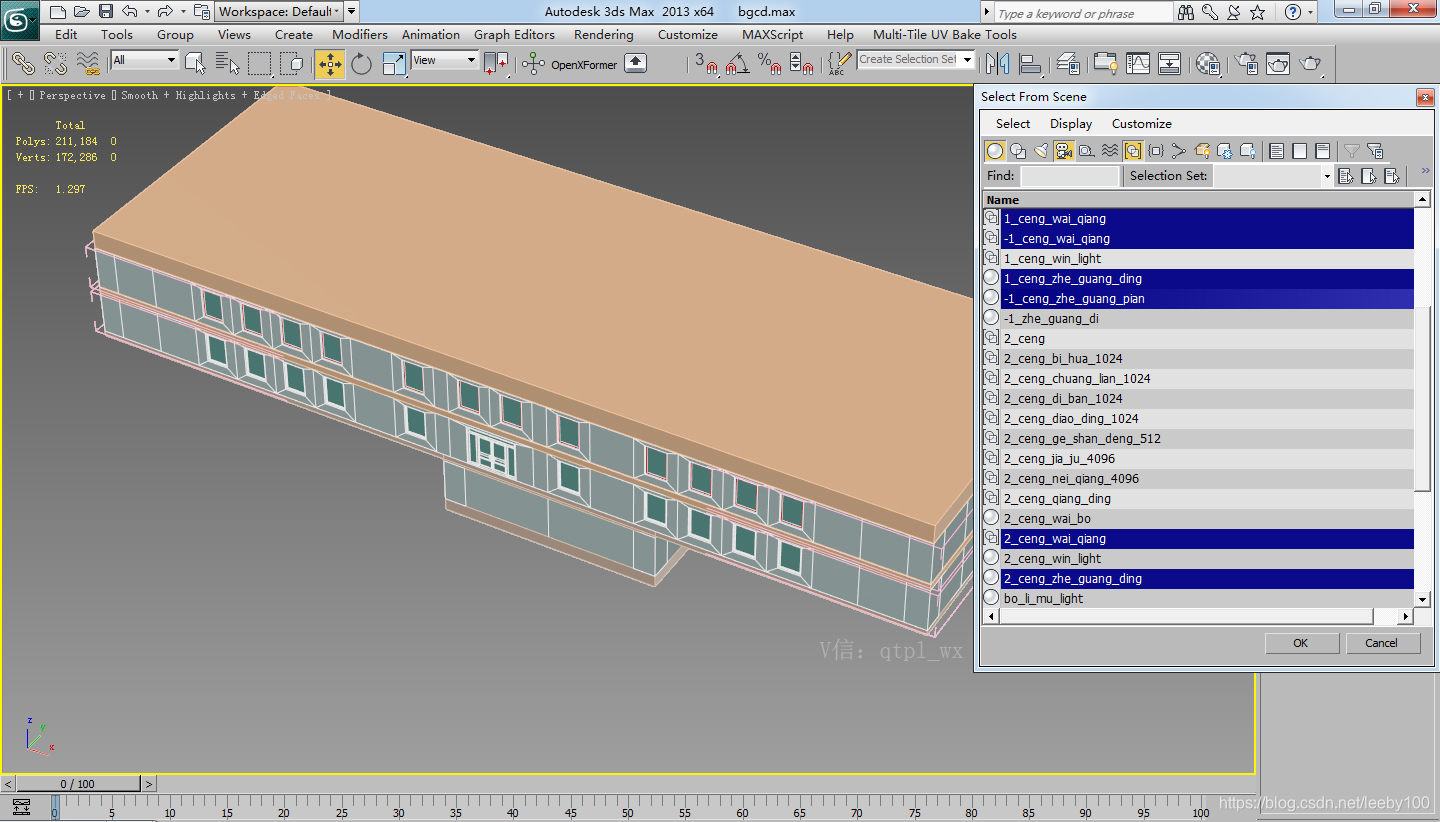Click the Unlink Selection tool
1440x822 pixels.
pos(56,64)
